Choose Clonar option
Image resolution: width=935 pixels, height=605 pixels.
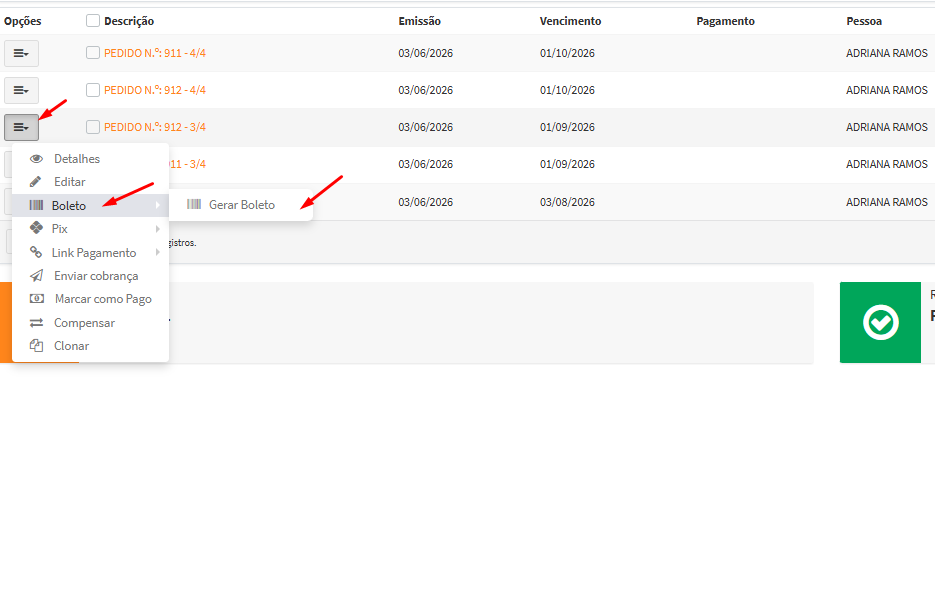point(91,346)
